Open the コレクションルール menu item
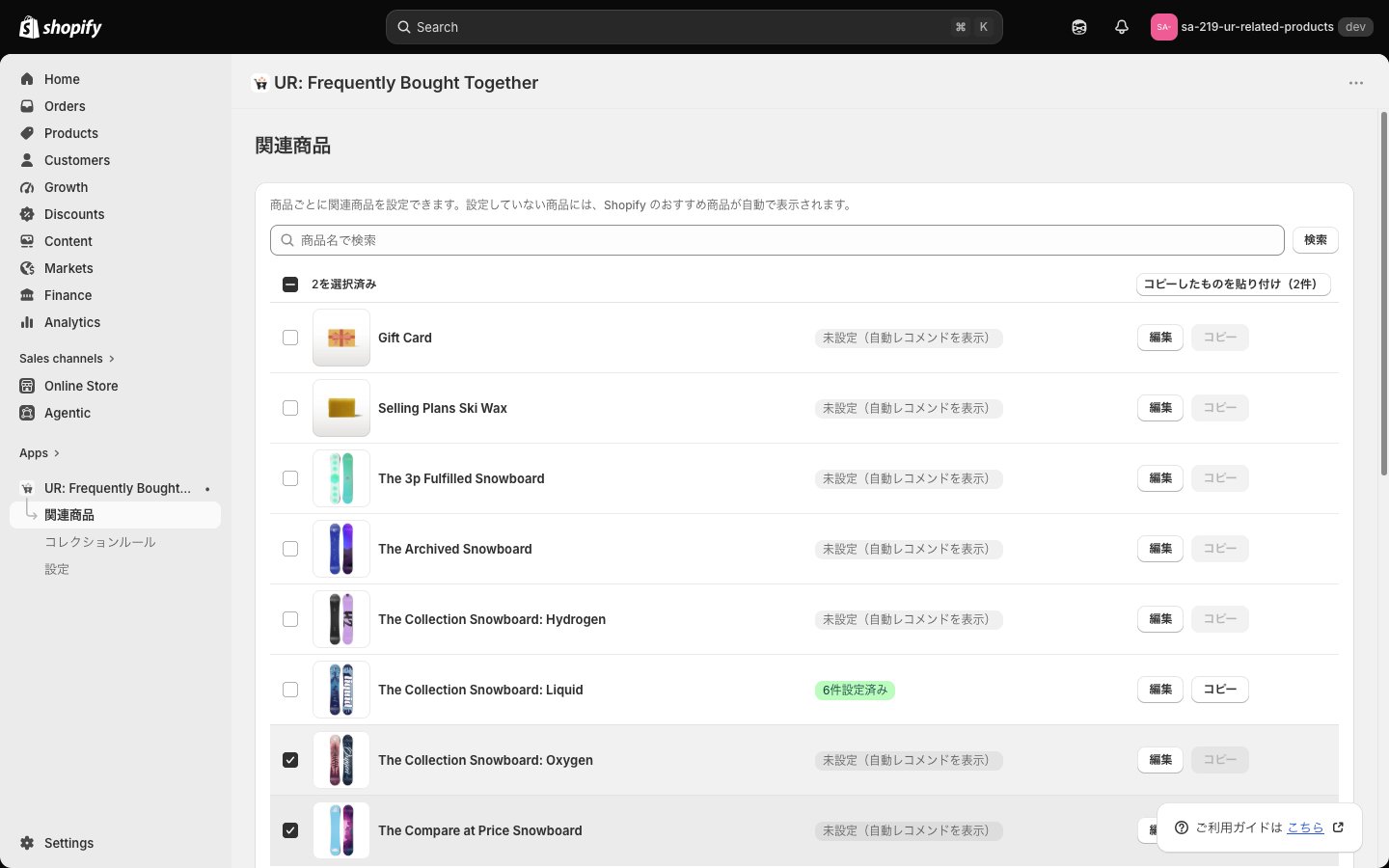The width and height of the screenshot is (1389, 868). pyautogui.click(x=100, y=542)
